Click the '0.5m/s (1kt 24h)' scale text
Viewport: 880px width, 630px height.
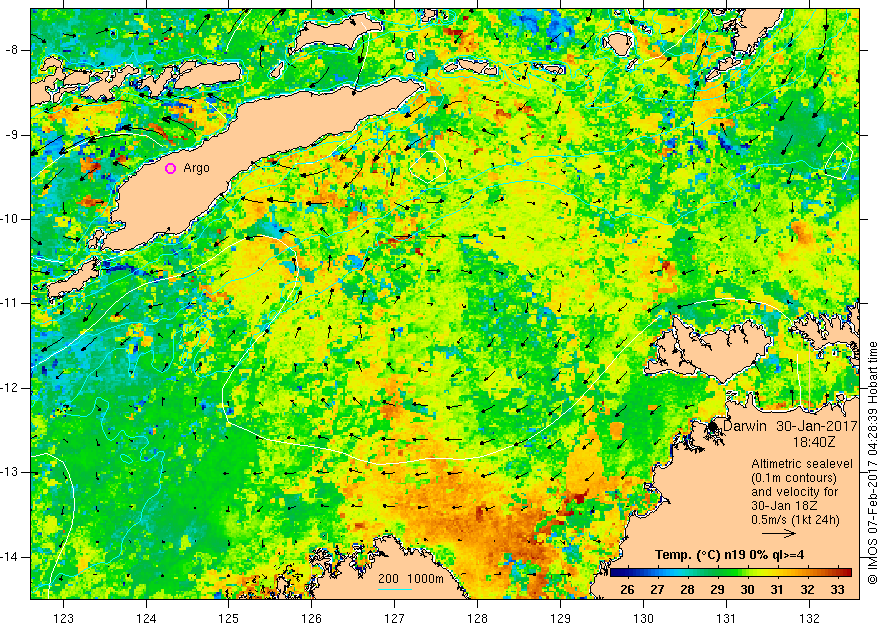[x=795, y=520]
